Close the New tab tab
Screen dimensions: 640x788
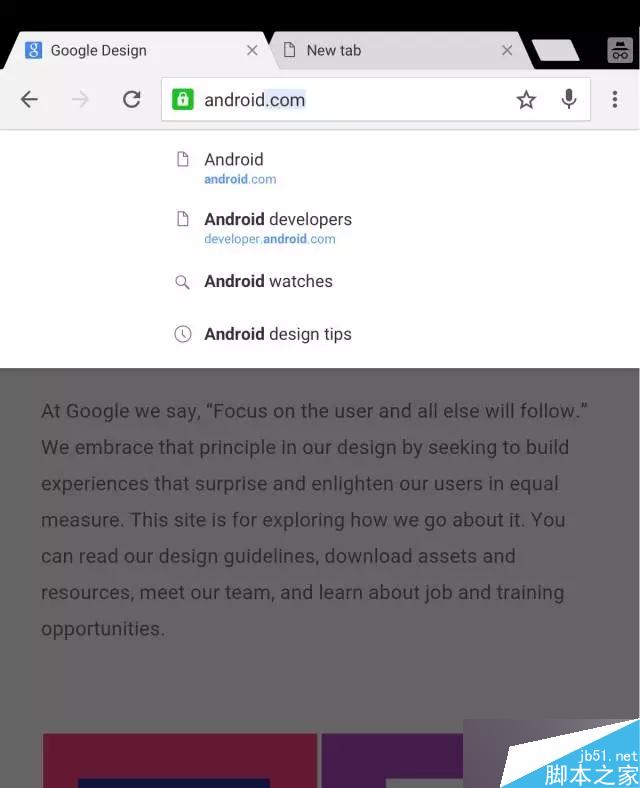[507, 50]
